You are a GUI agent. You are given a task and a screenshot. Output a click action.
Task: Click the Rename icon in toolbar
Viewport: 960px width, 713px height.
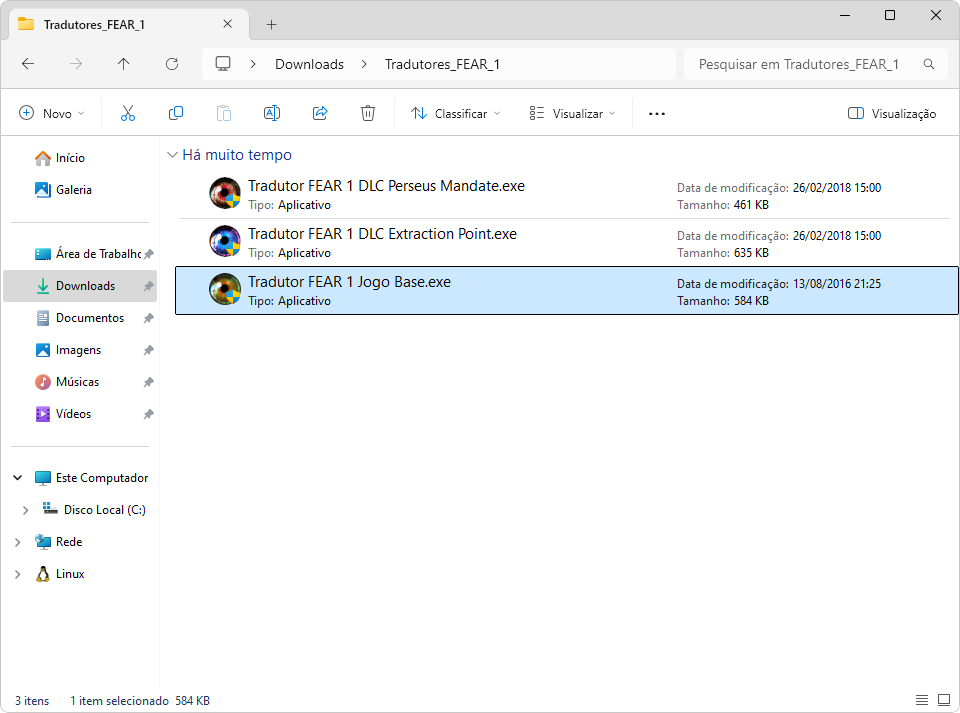(271, 114)
